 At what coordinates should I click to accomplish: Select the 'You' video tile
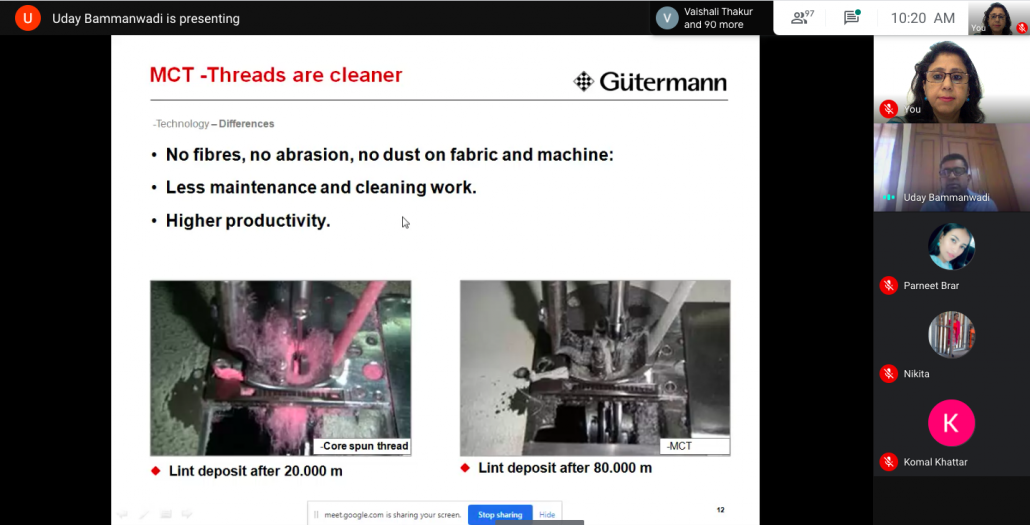coord(951,80)
